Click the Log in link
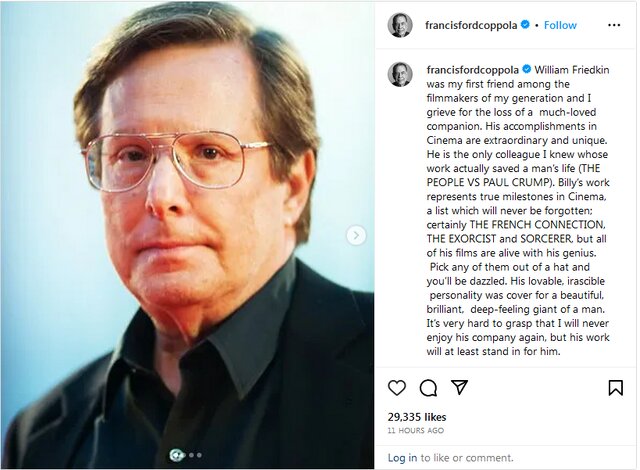This screenshot has width=640, height=470. pos(402,457)
